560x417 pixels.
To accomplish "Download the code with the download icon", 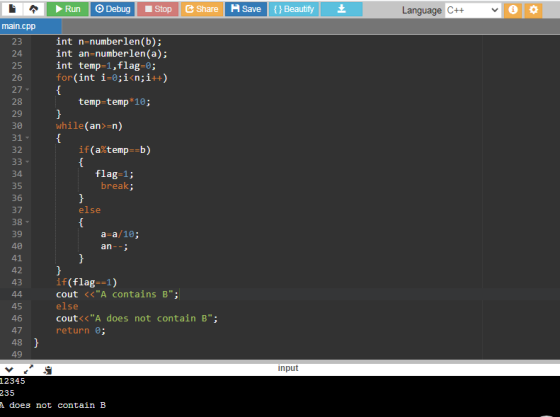I will click(x=341, y=9).
